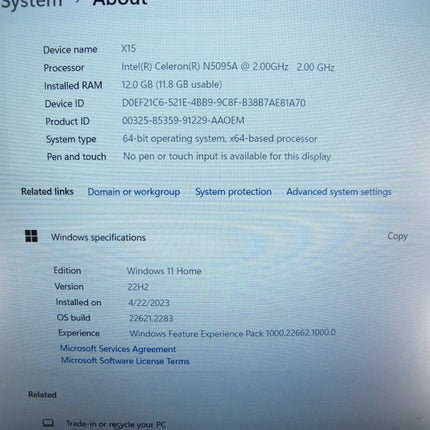
Task: Open the Domain or workgroup link
Action: (x=134, y=192)
